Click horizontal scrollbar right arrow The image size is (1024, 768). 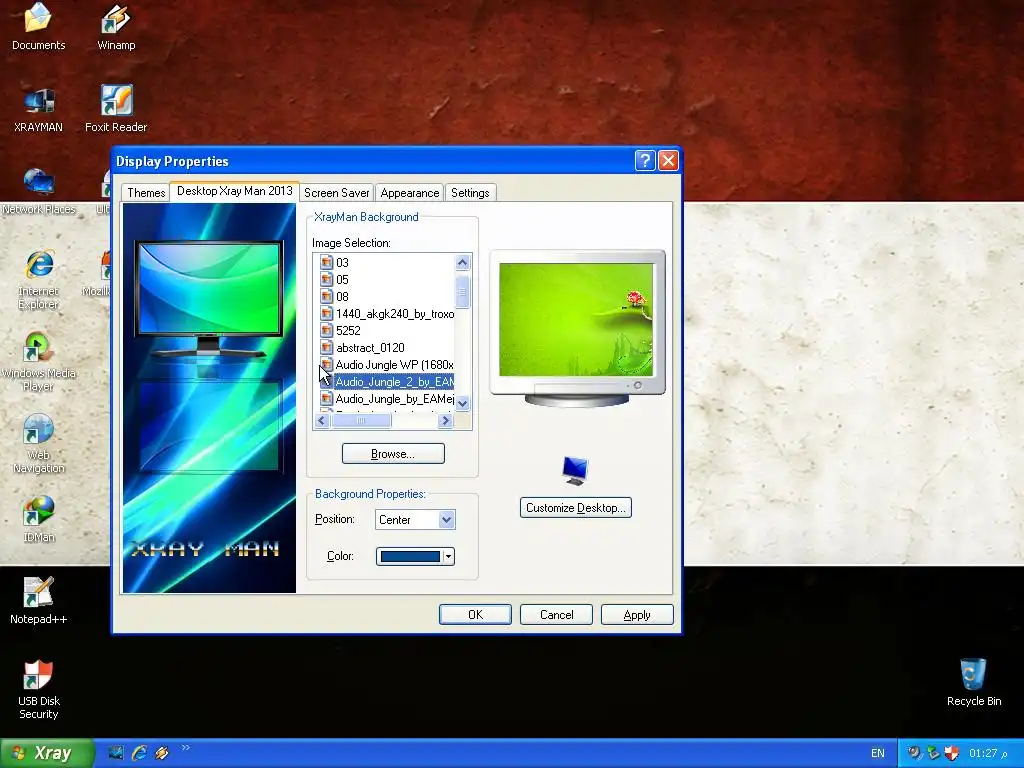445,421
